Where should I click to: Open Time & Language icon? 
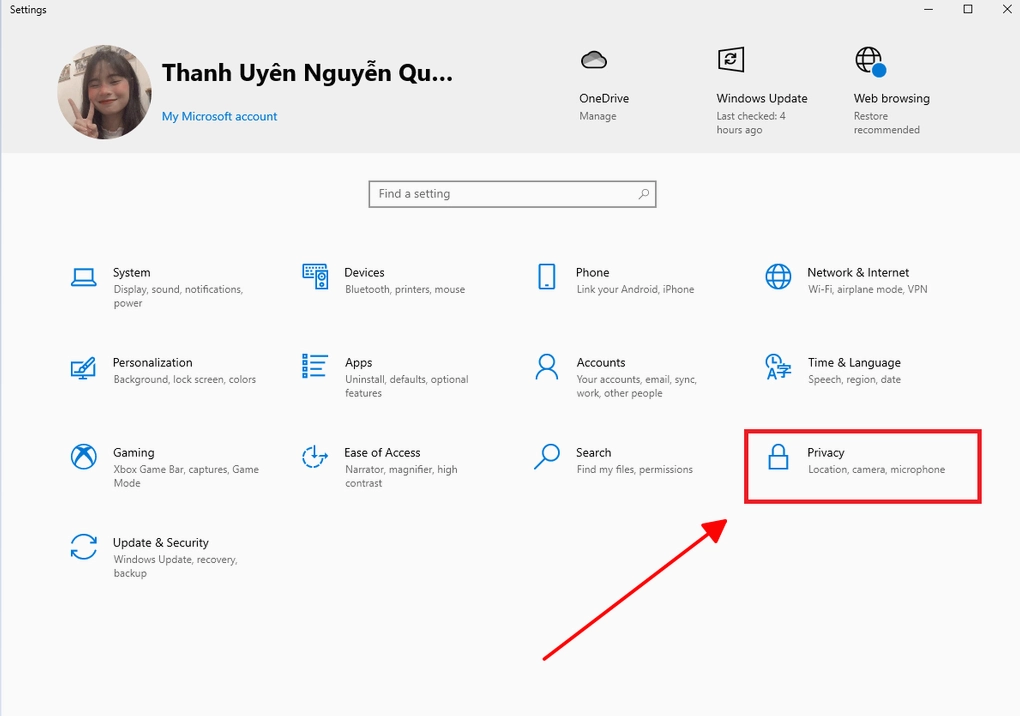coord(778,367)
